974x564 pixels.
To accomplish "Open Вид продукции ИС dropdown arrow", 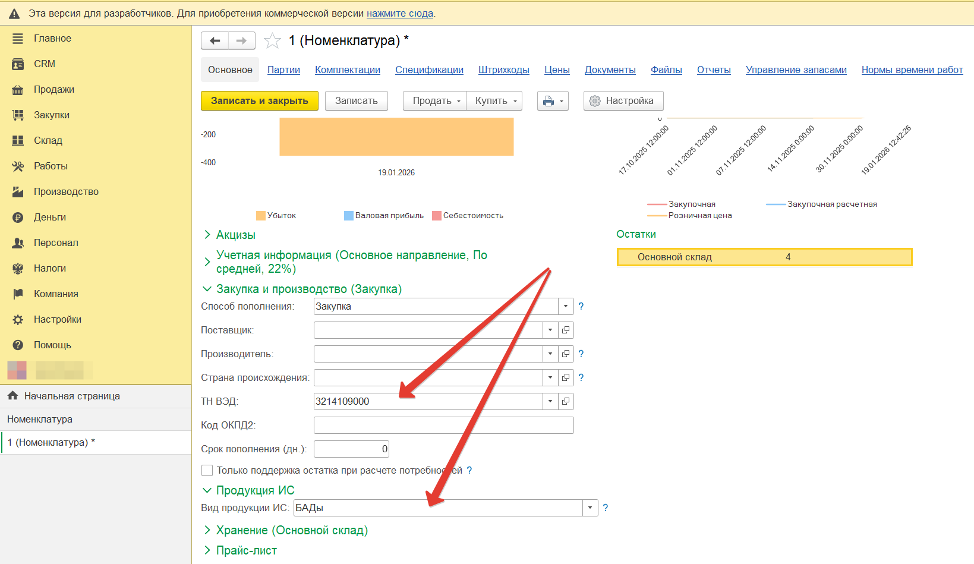I will tap(590, 508).
